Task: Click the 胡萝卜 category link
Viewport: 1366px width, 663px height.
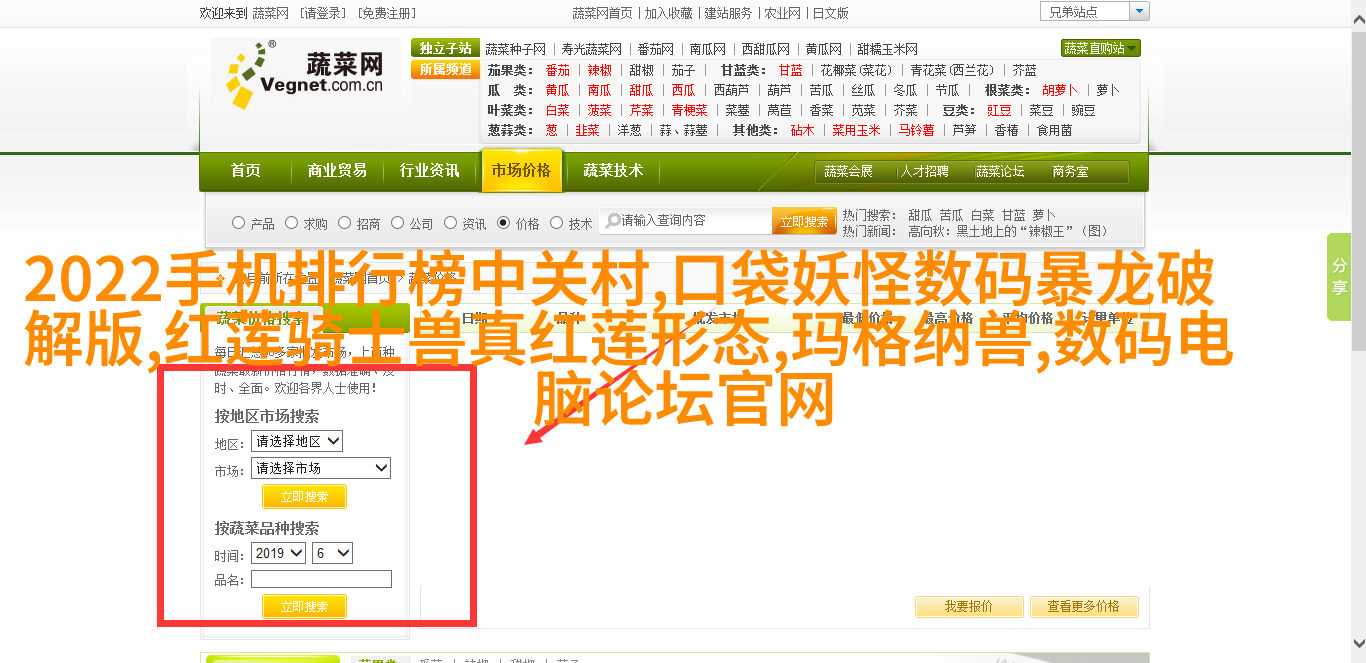Action: (1060, 90)
